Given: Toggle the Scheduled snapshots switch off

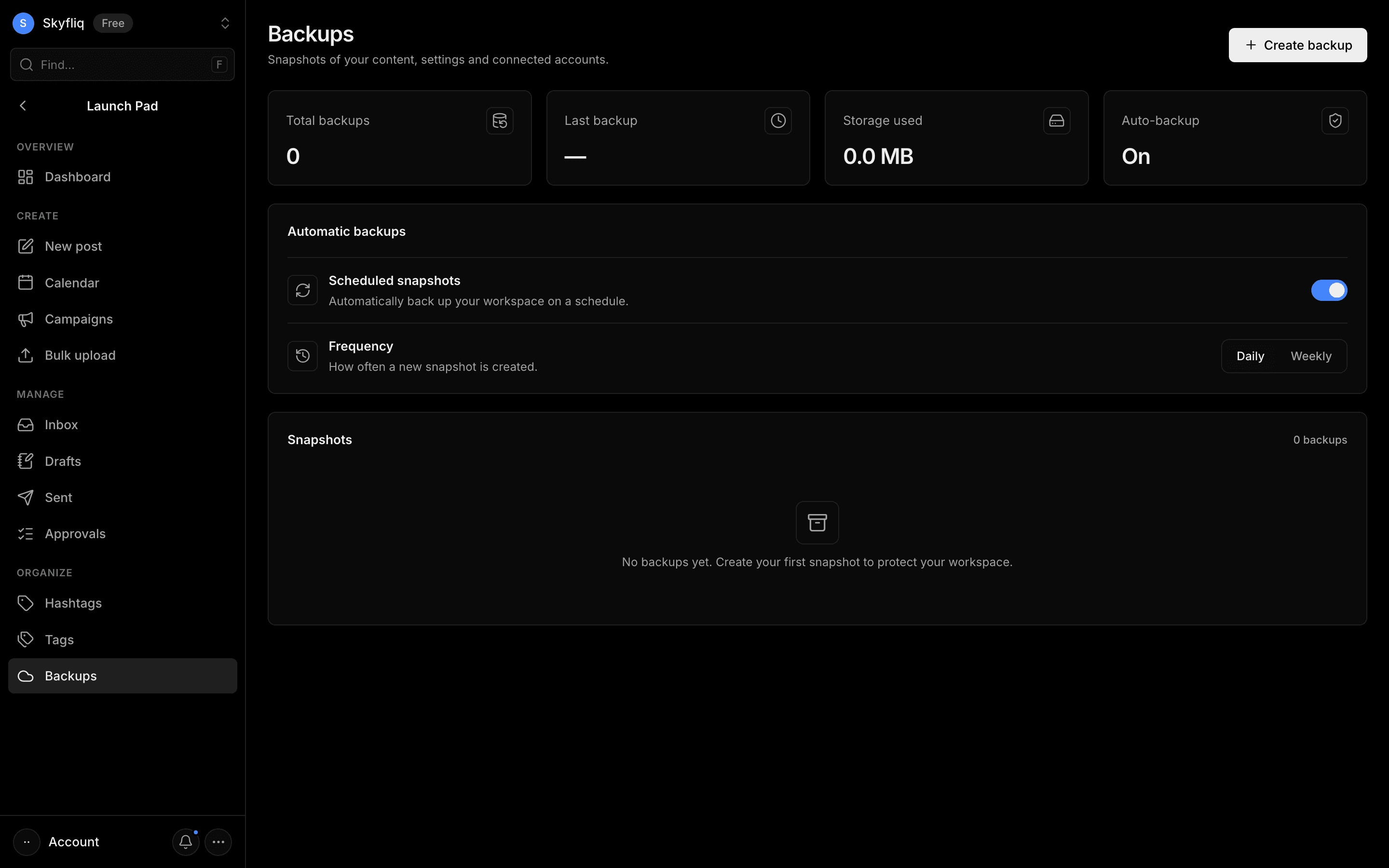Looking at the screenshot, I should click(1329, 290).
